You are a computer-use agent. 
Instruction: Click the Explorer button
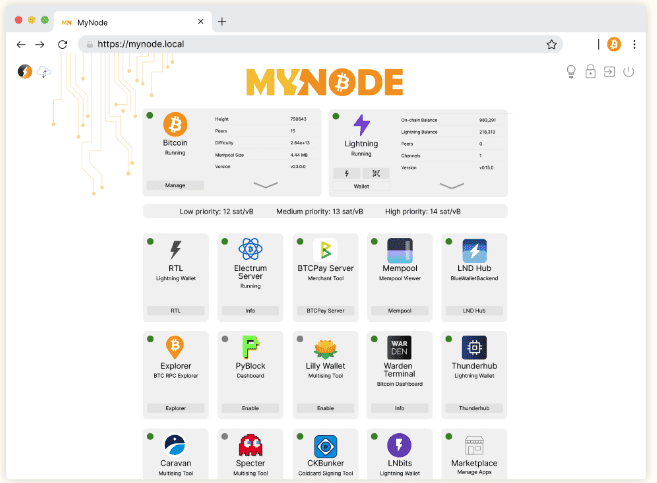pyautogui.click(x=176, y=408)
